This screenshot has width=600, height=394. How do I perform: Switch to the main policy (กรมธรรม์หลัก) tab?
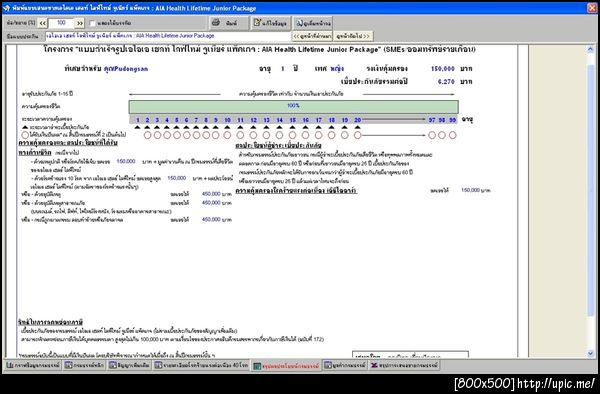[84, 365]
